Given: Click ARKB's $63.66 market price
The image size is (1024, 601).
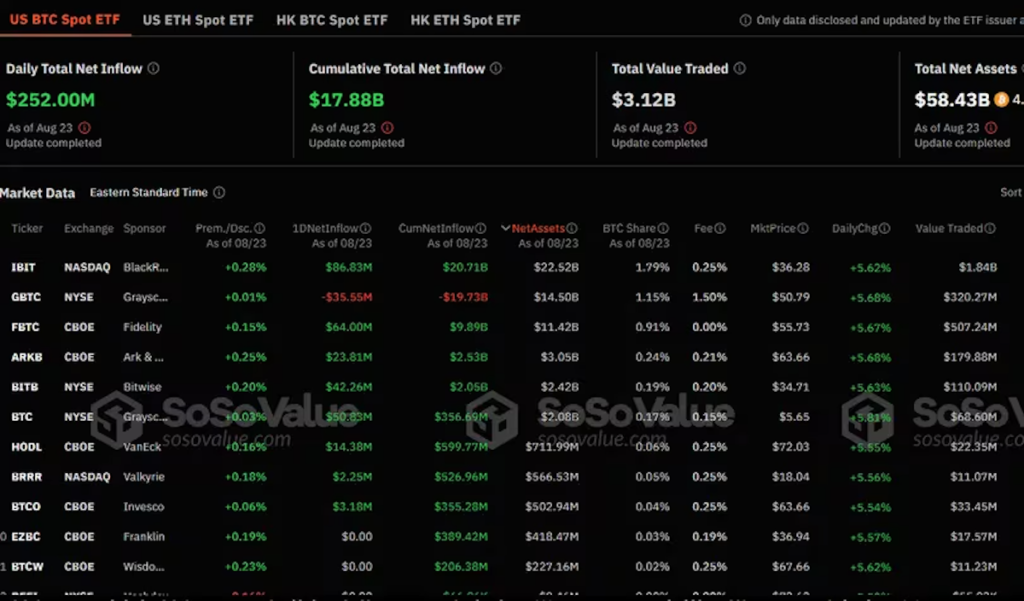Looking at the screenshot, I should click(791, 357).
